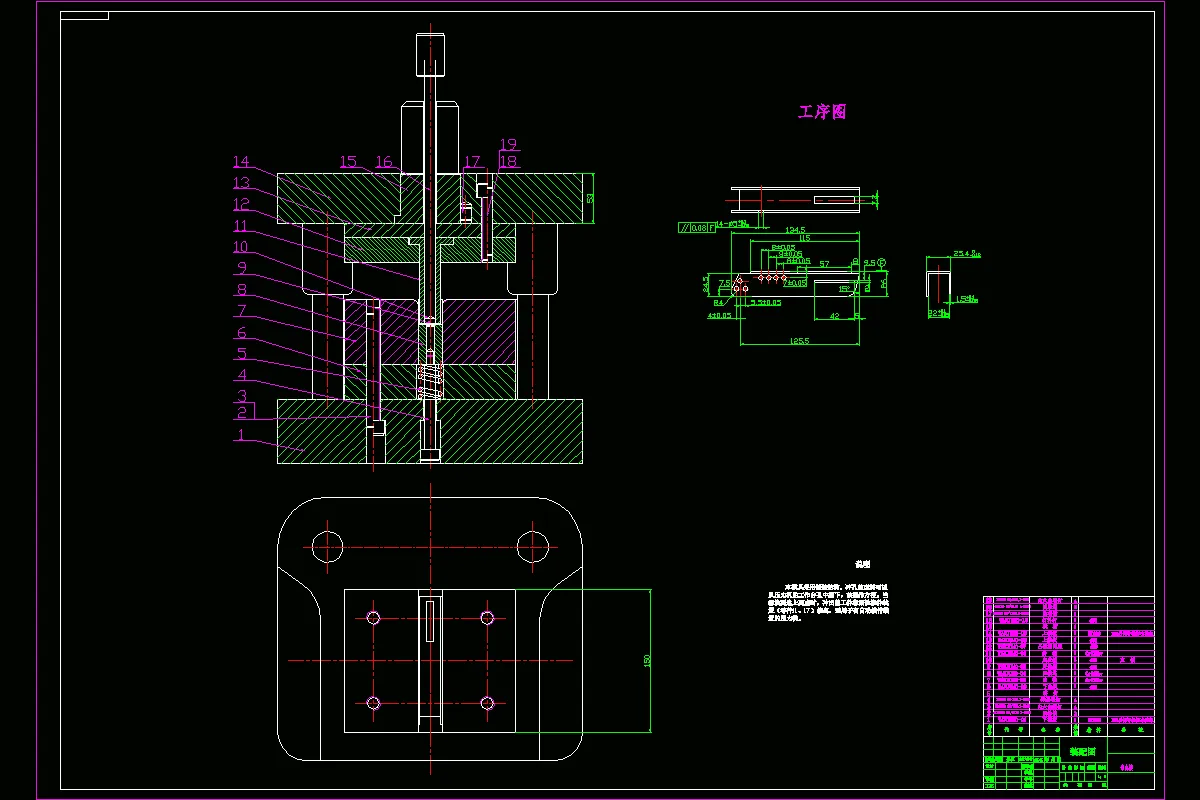Click part callout number 15
The height and width of the screenshot is (800, 1200).
pyautogui.click(x=348, y=162)
